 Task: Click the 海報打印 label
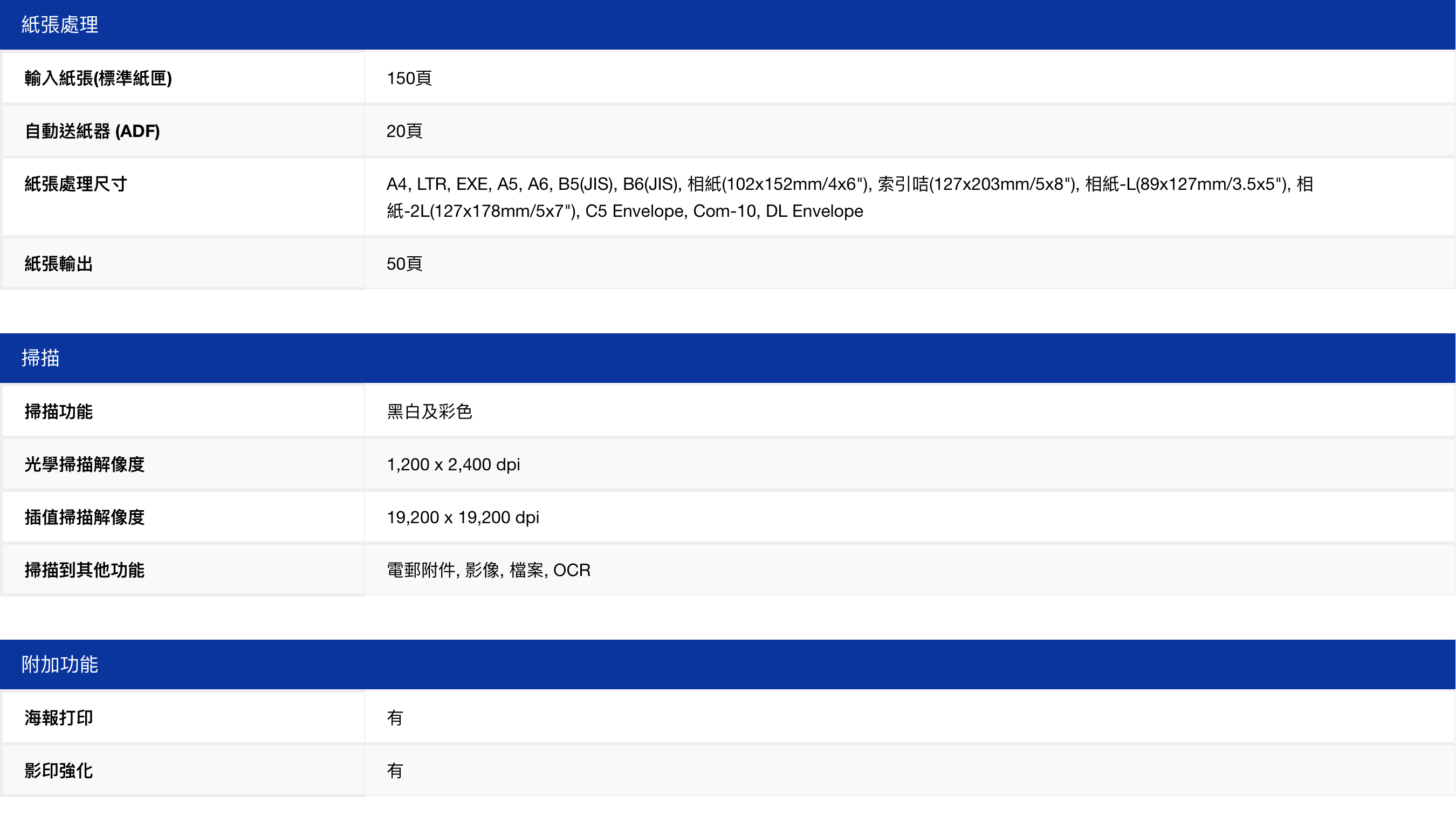59,717
